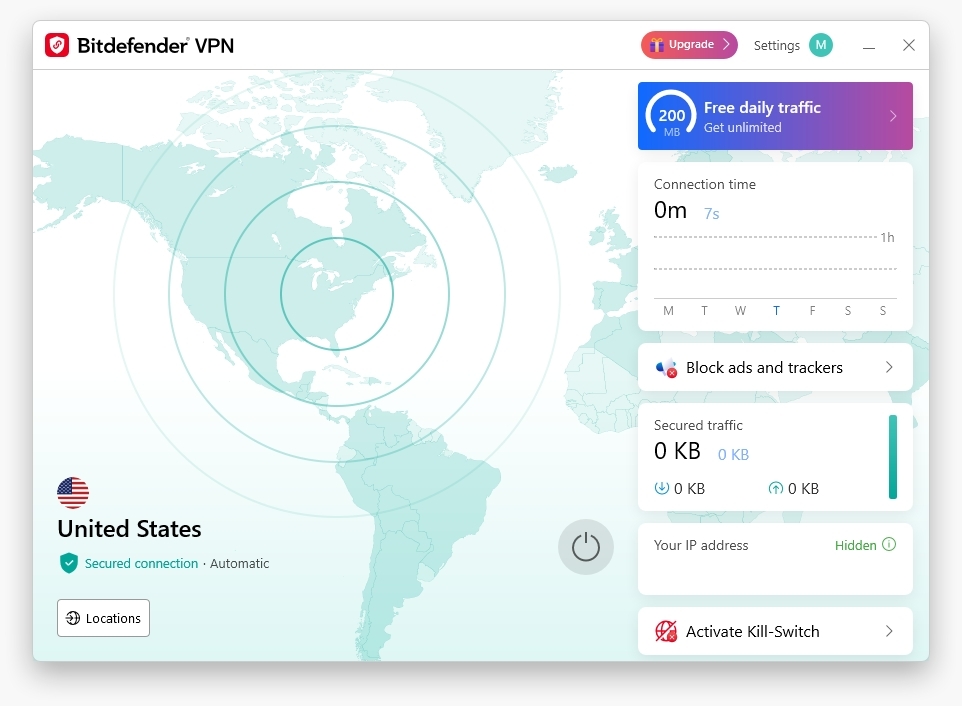This screenshot has height=706, width=962.
Task: Expand Block ads and trackers chevron
Action: pyautogui.click(x=889, y=367)
